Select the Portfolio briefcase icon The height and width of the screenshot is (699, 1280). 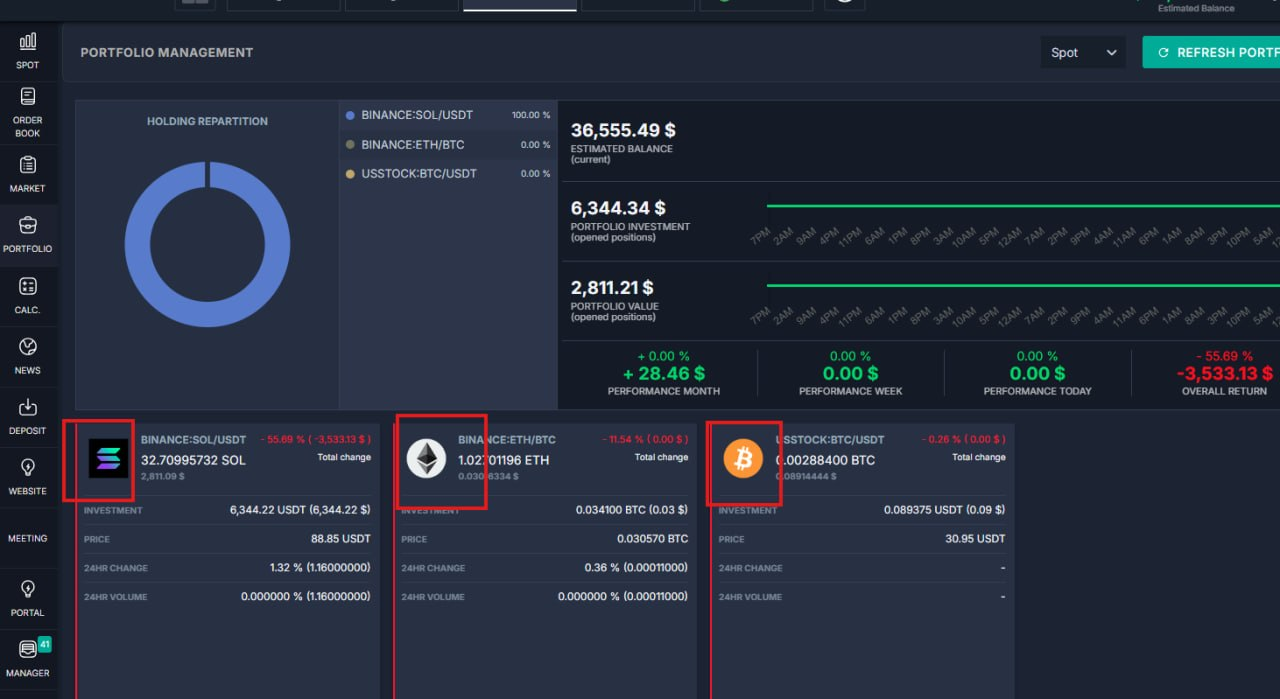(28, 225)
